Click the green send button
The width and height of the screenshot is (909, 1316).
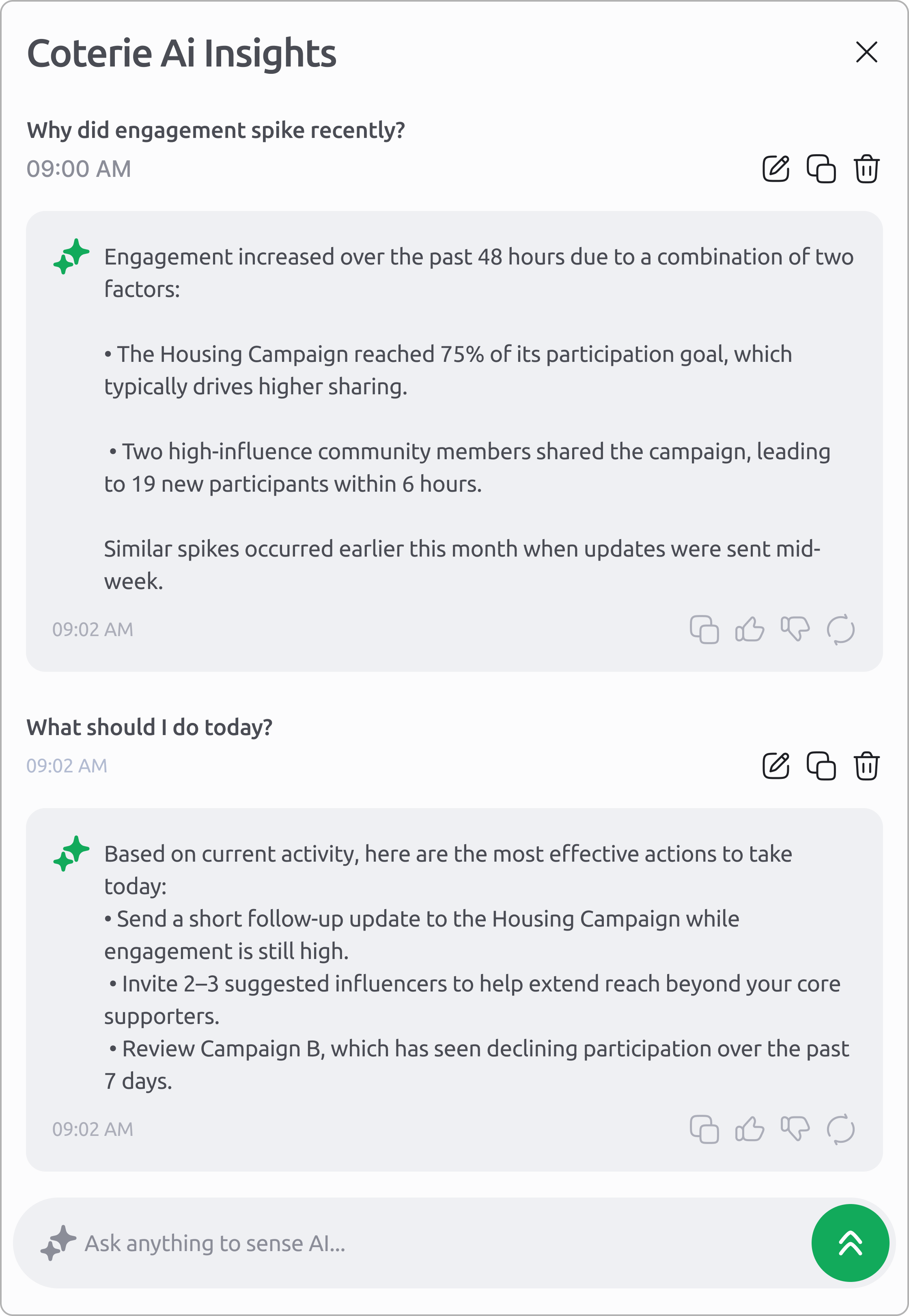pyautogui.click(x=850, y=1243)
